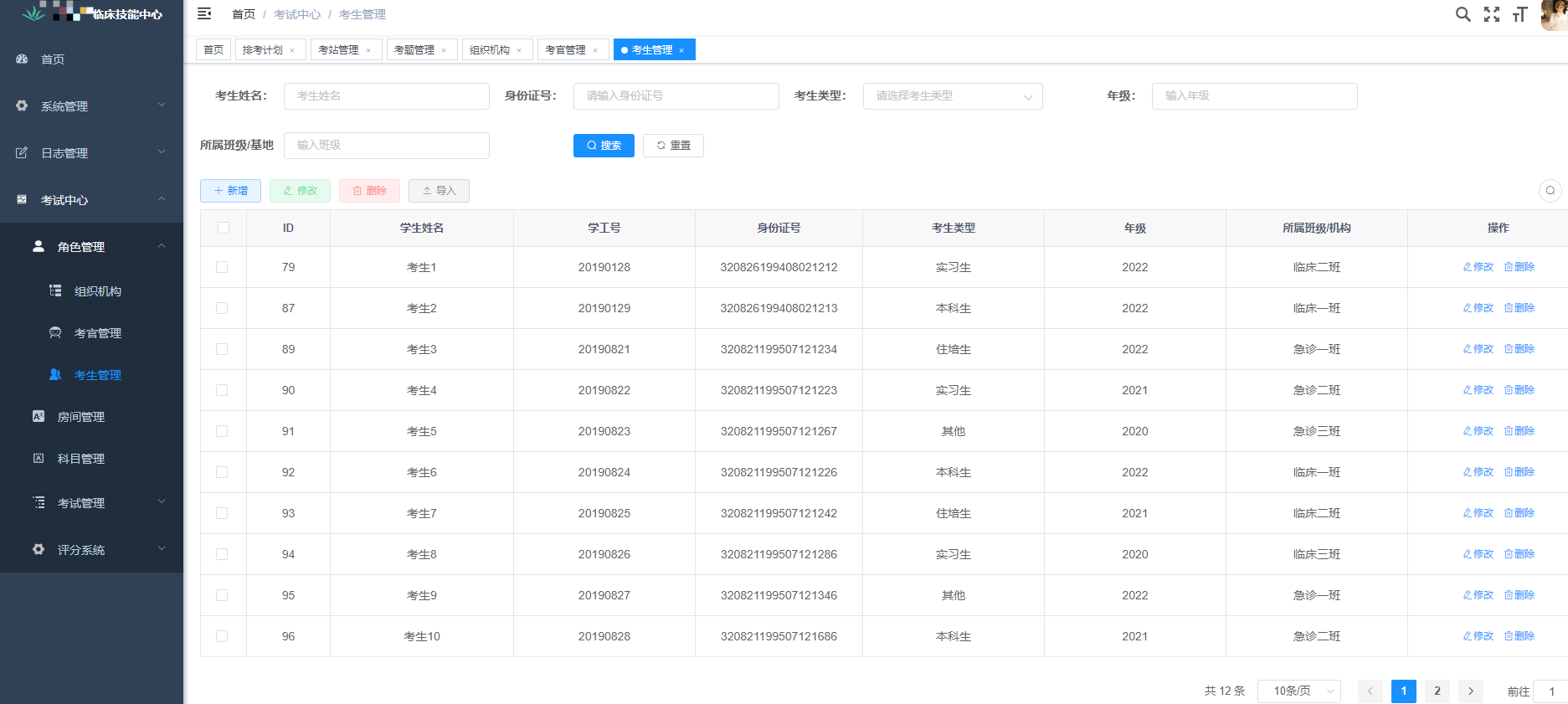Click the 导入 import button
Screen dimensions: 1568x704
[x=439, y=191]
